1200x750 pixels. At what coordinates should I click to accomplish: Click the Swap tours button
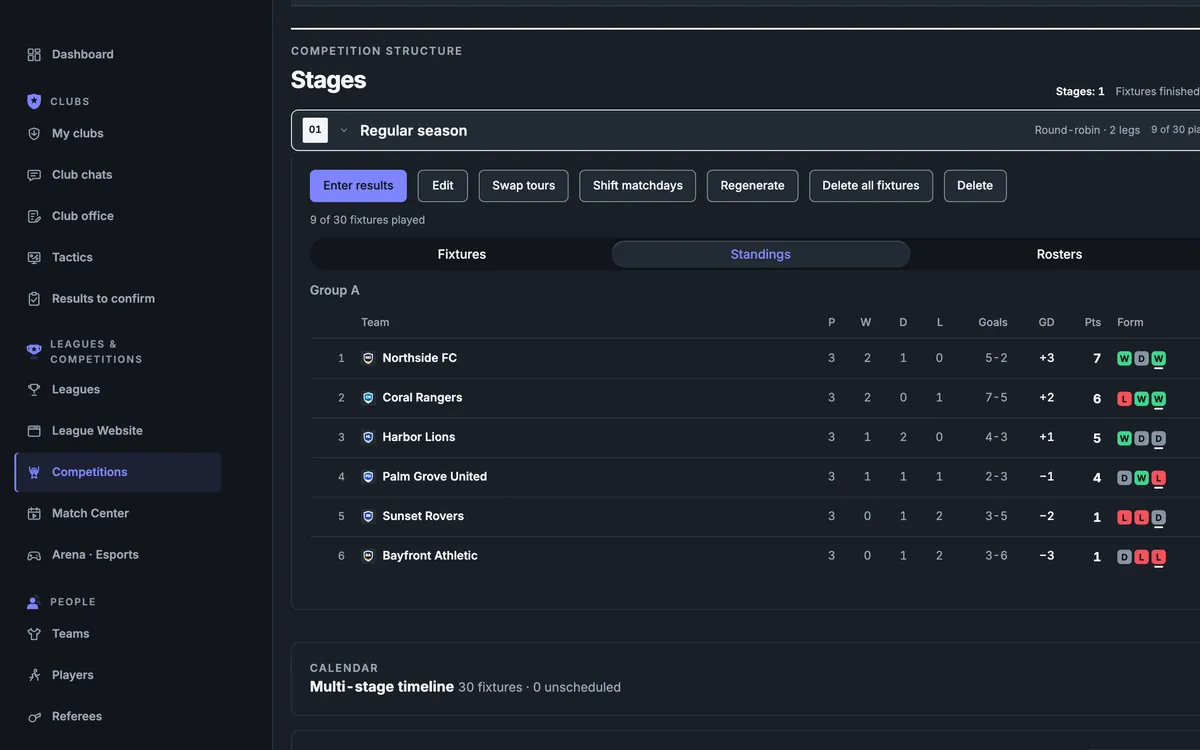coord(524,186)
